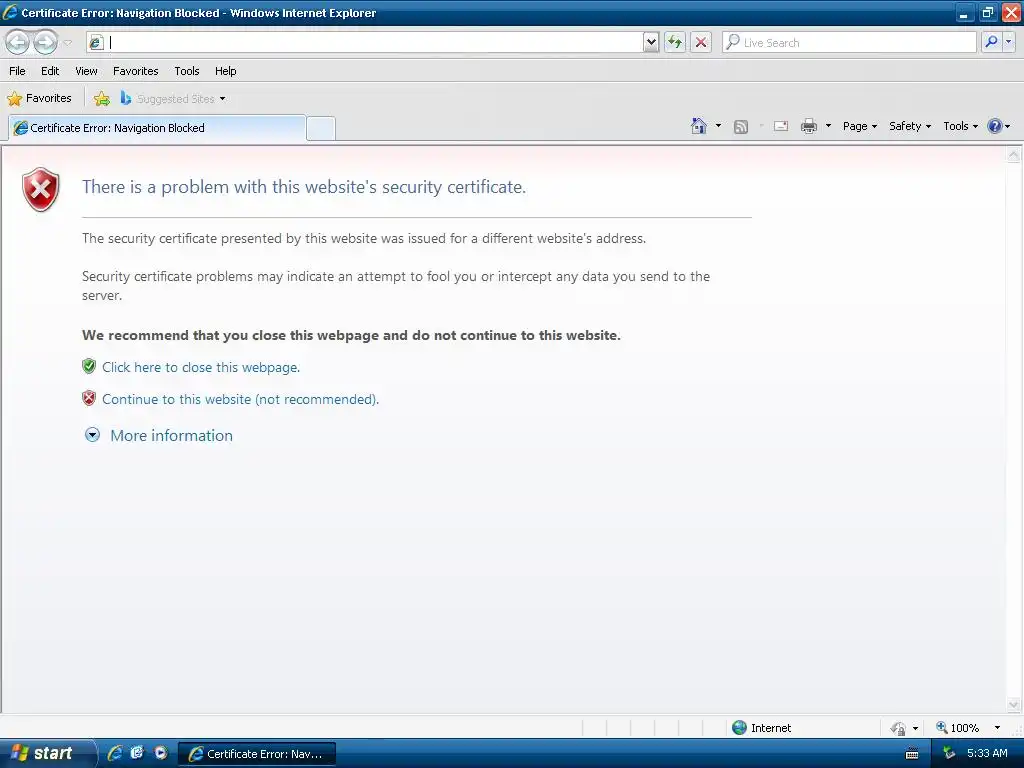This screenshot has width=1024, height=768.
Task: Expand the address bar history dropdown
Action: [x=651, y=42]
